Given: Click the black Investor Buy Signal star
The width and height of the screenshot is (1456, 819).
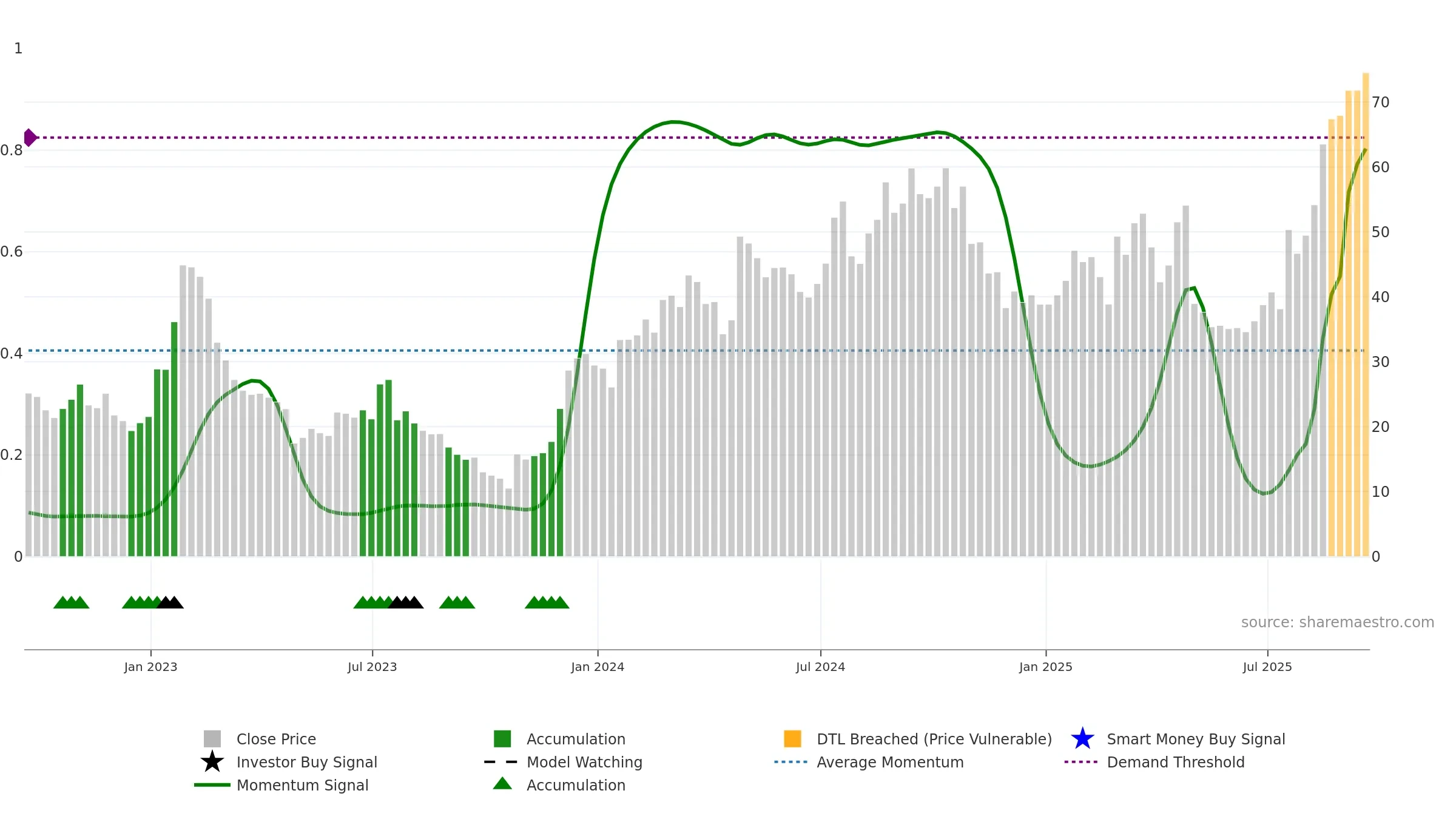Looking at the screenshot, I should pos(212,761).
